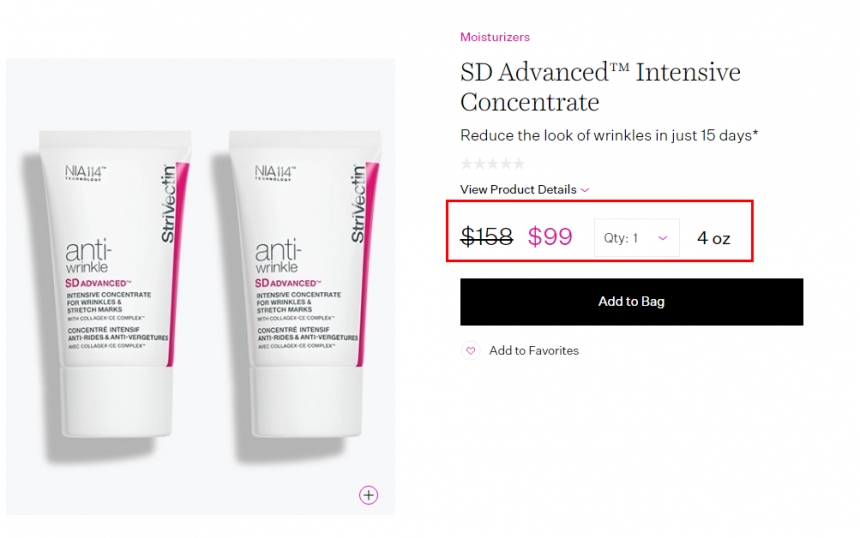Screen dimensions: 860x538
Task: Click the fifth star in the rating
Action: [x=518, y=163]
